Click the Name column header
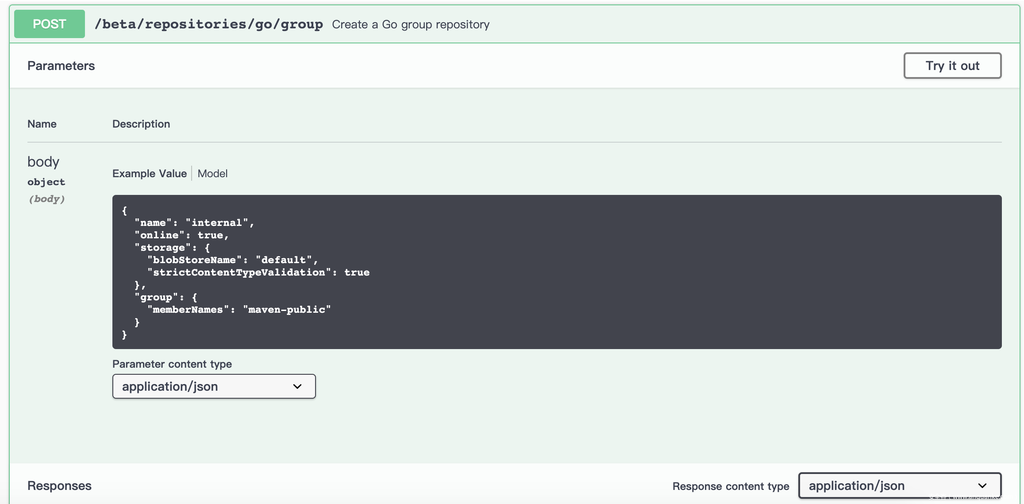 pos(42,124)
